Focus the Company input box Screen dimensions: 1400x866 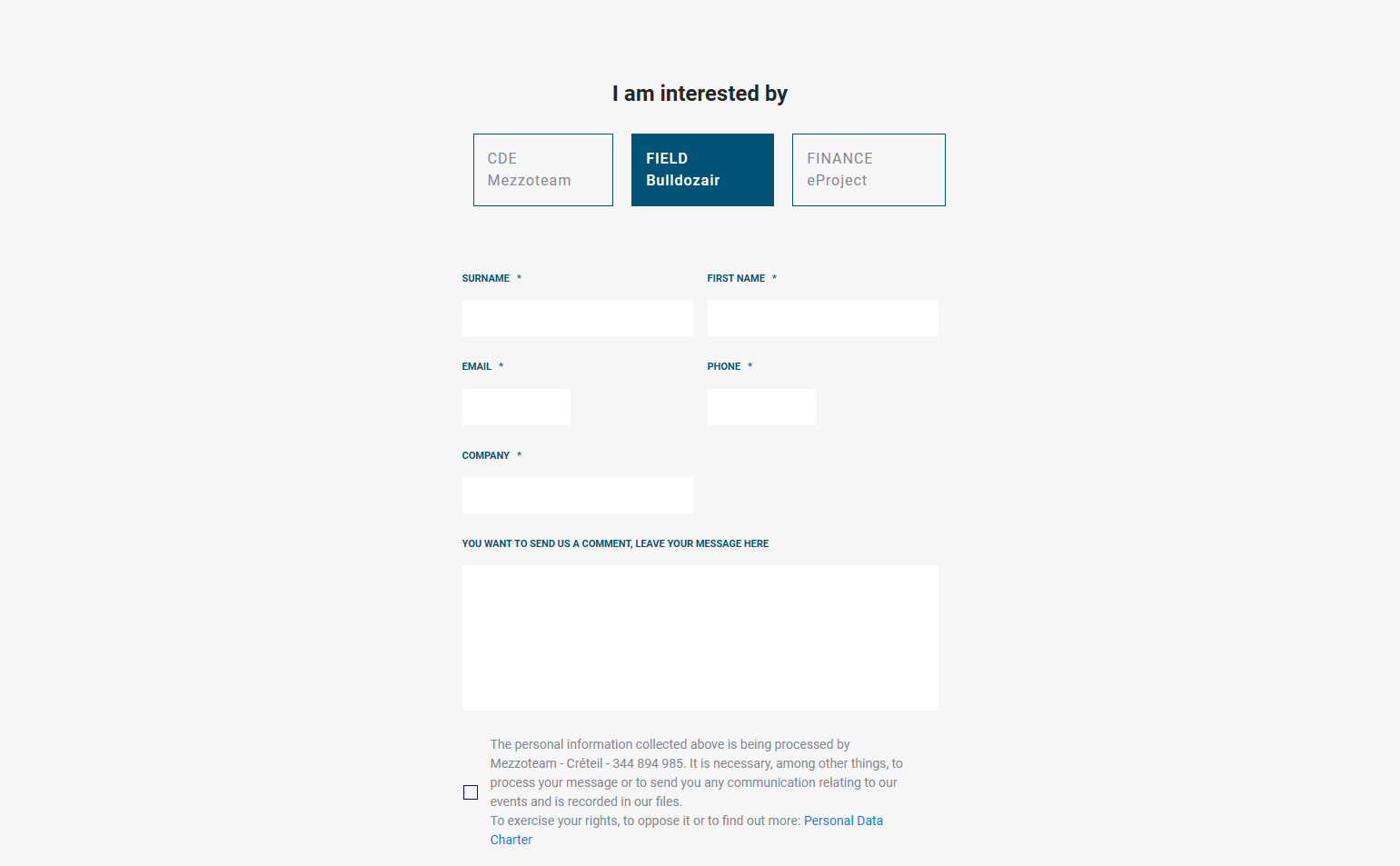pos(577,495)
